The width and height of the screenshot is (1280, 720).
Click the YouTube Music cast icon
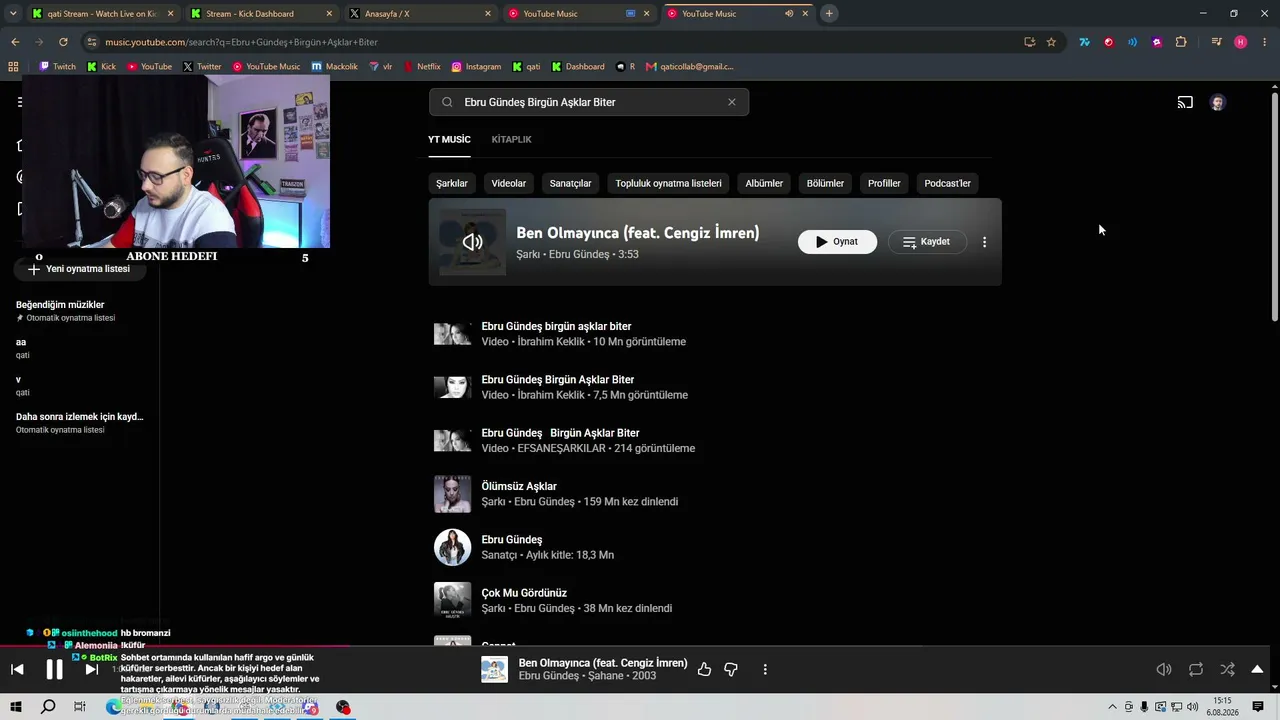pos(1185,102)
